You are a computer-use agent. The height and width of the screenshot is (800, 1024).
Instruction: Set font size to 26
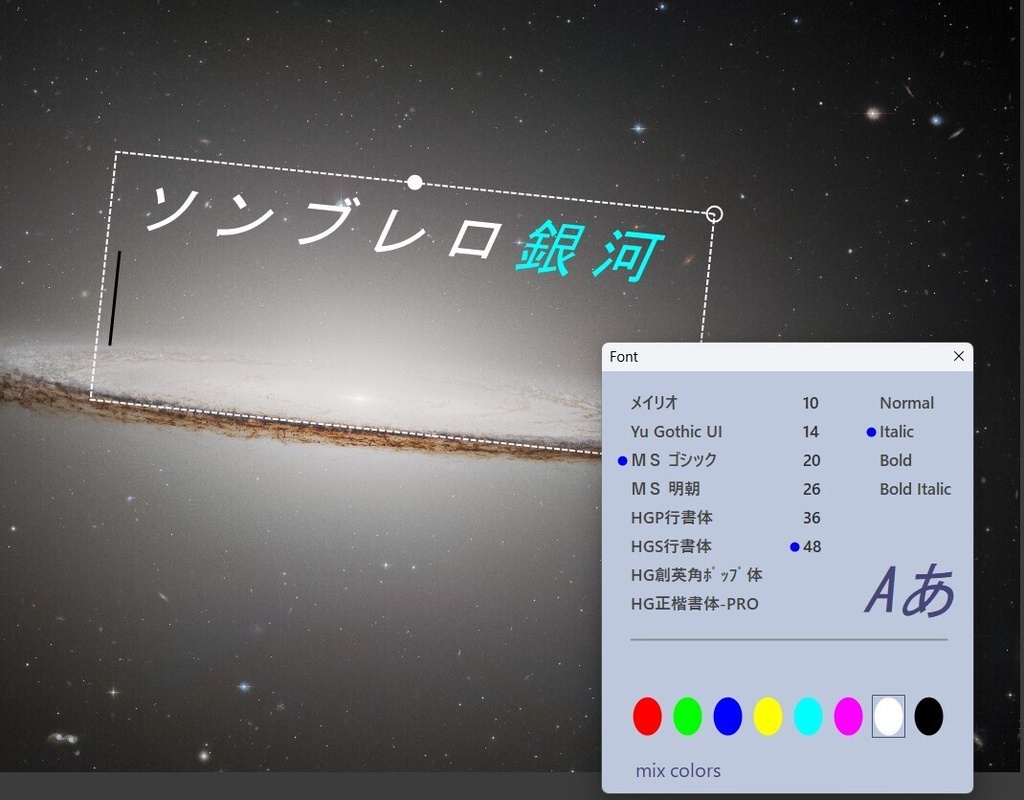click(811, 489)
